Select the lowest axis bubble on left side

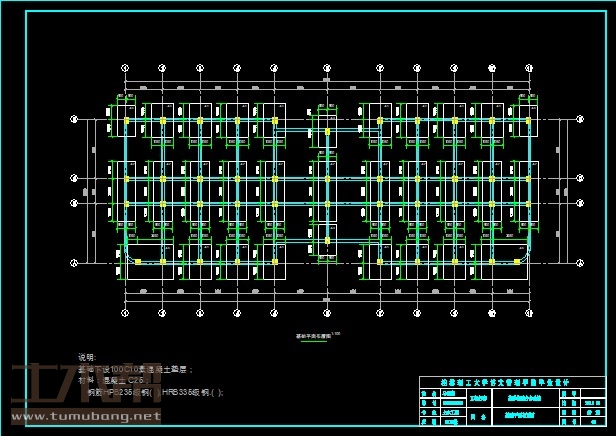coord(74,261)
